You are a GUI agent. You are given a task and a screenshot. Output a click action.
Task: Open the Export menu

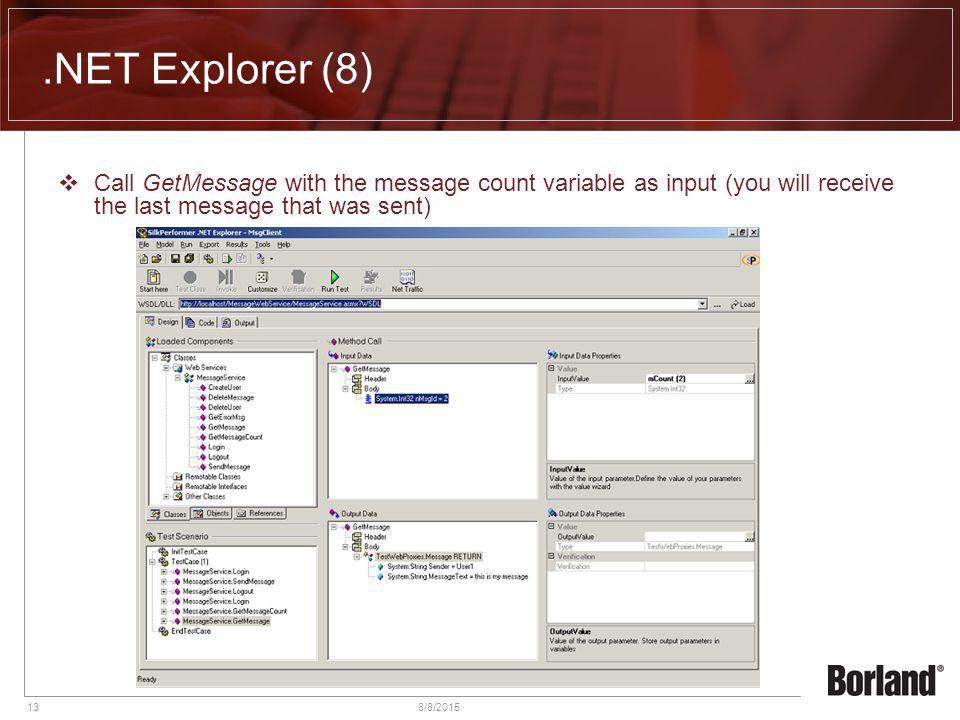(x=209, y=244)
